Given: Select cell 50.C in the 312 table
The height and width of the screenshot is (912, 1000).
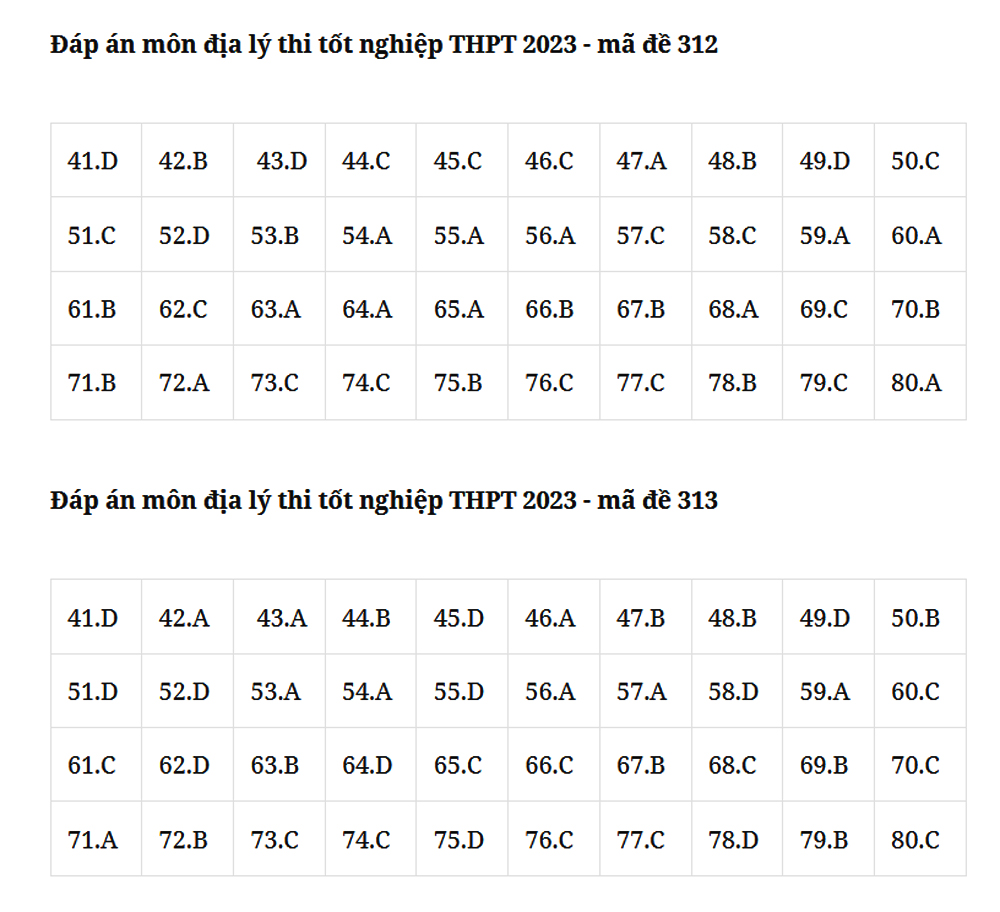Looking at the screenshot, I should tap(920, 161).
